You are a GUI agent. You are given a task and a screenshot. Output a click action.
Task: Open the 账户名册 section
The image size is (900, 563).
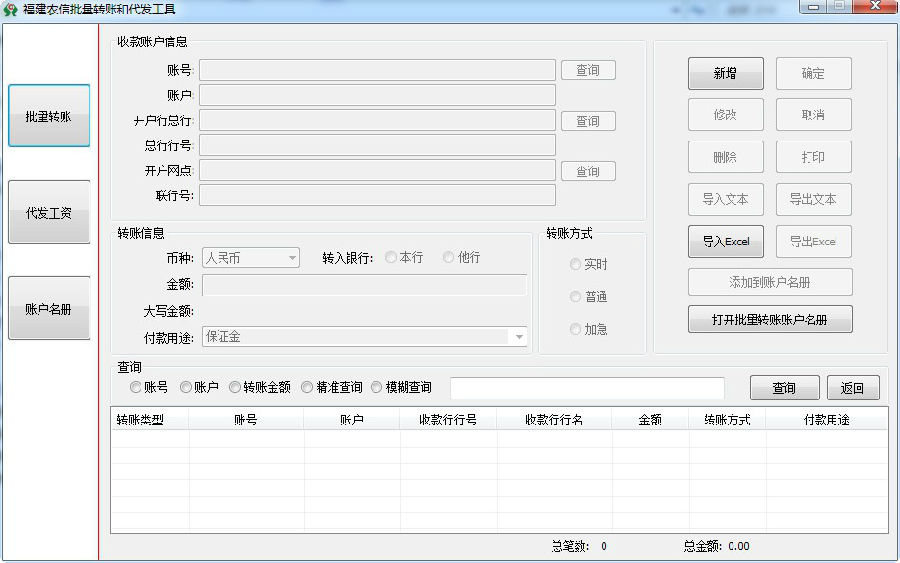pyautogui.click(x=49, y=308)
